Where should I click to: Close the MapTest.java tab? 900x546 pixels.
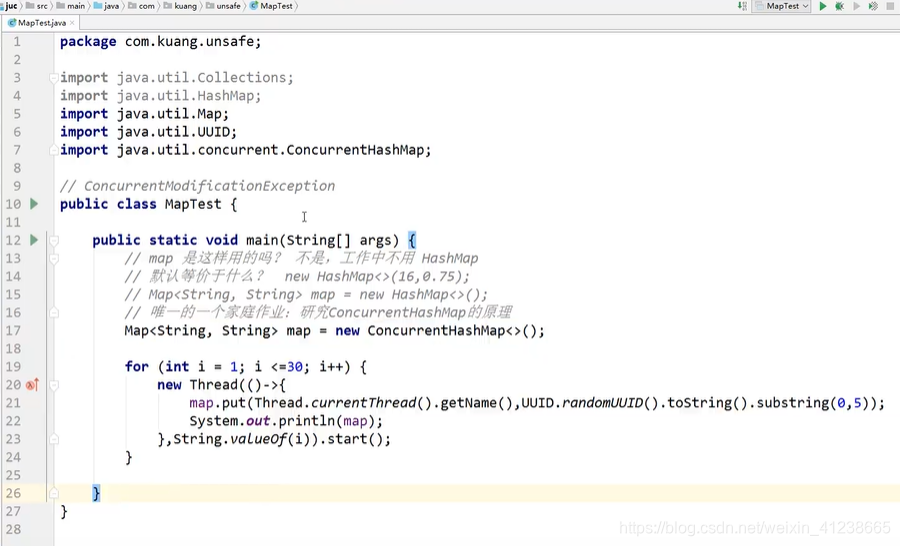[x=72, y=23]
